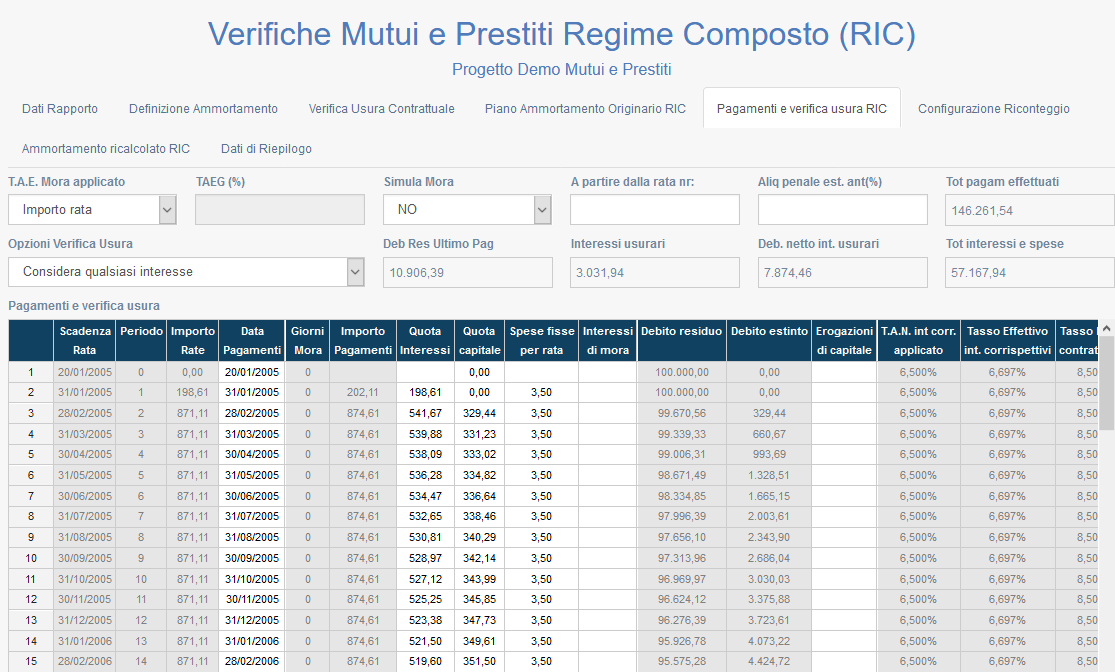Click the Debito estinto column header
Image resolution: width=1115 pixels, height=672 pixels.
click(769, 341)
